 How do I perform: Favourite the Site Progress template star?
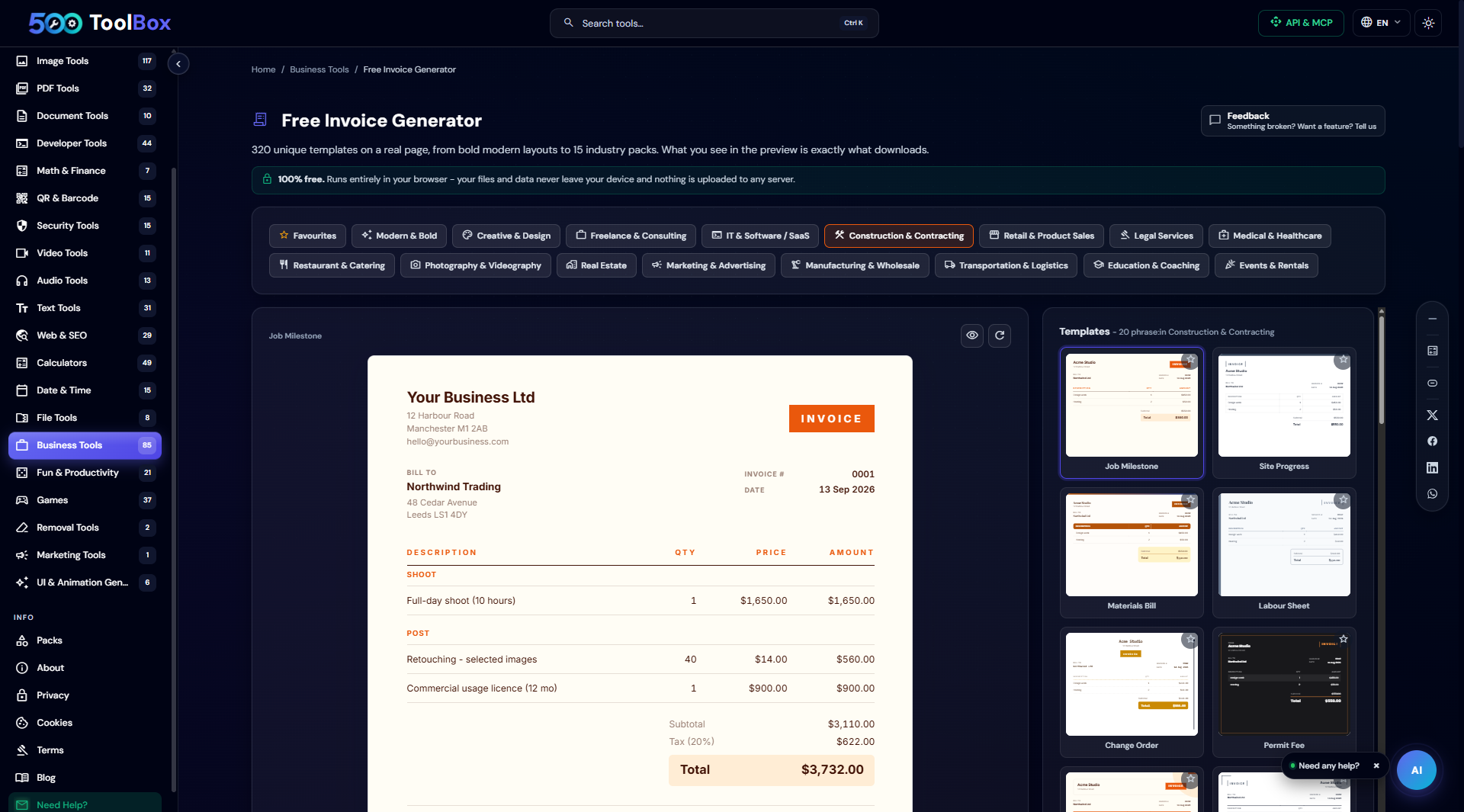1343,360
